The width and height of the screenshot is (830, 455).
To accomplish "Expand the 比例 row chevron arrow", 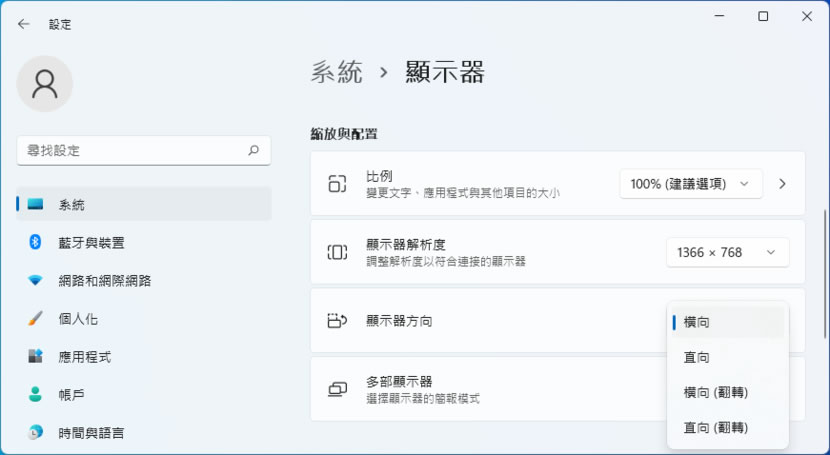I will click(783, 184).
